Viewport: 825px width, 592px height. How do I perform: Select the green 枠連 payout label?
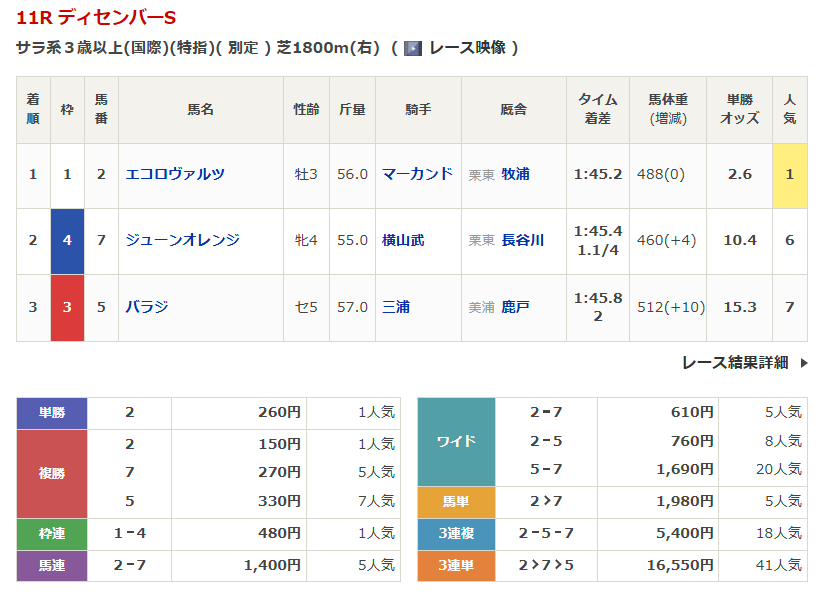click(52, 533)
